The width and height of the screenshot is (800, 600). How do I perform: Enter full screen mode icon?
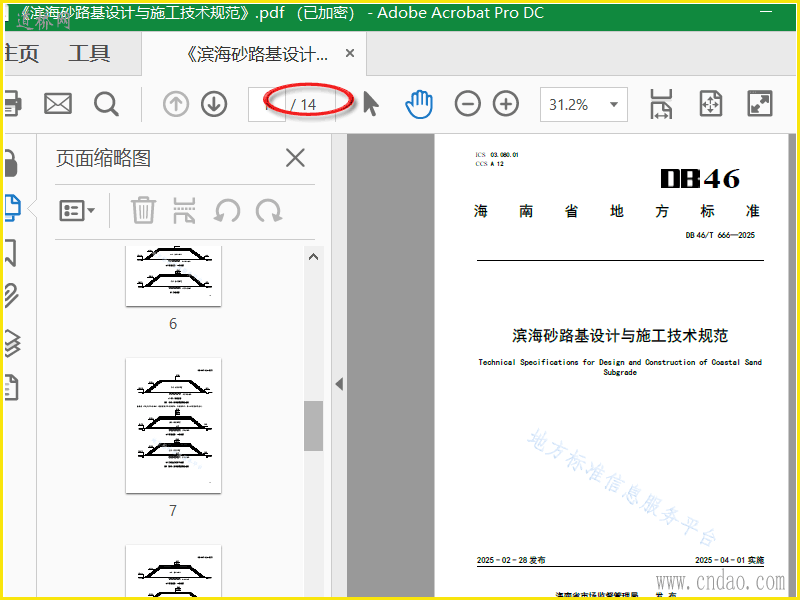pyautogui.click(x=760, y=104)
